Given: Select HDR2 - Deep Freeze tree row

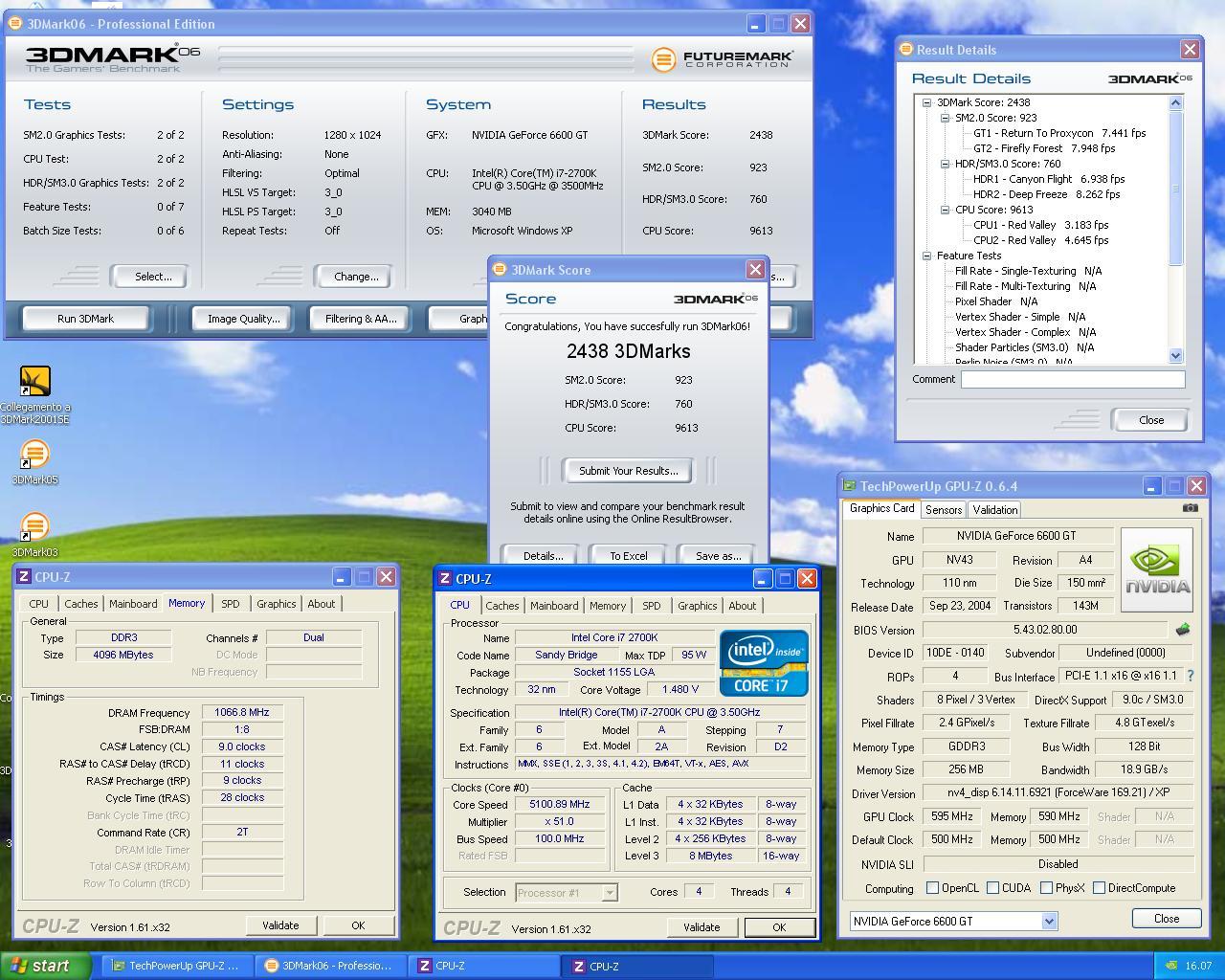Looking at the screenshot, I should coord(1046,194).
